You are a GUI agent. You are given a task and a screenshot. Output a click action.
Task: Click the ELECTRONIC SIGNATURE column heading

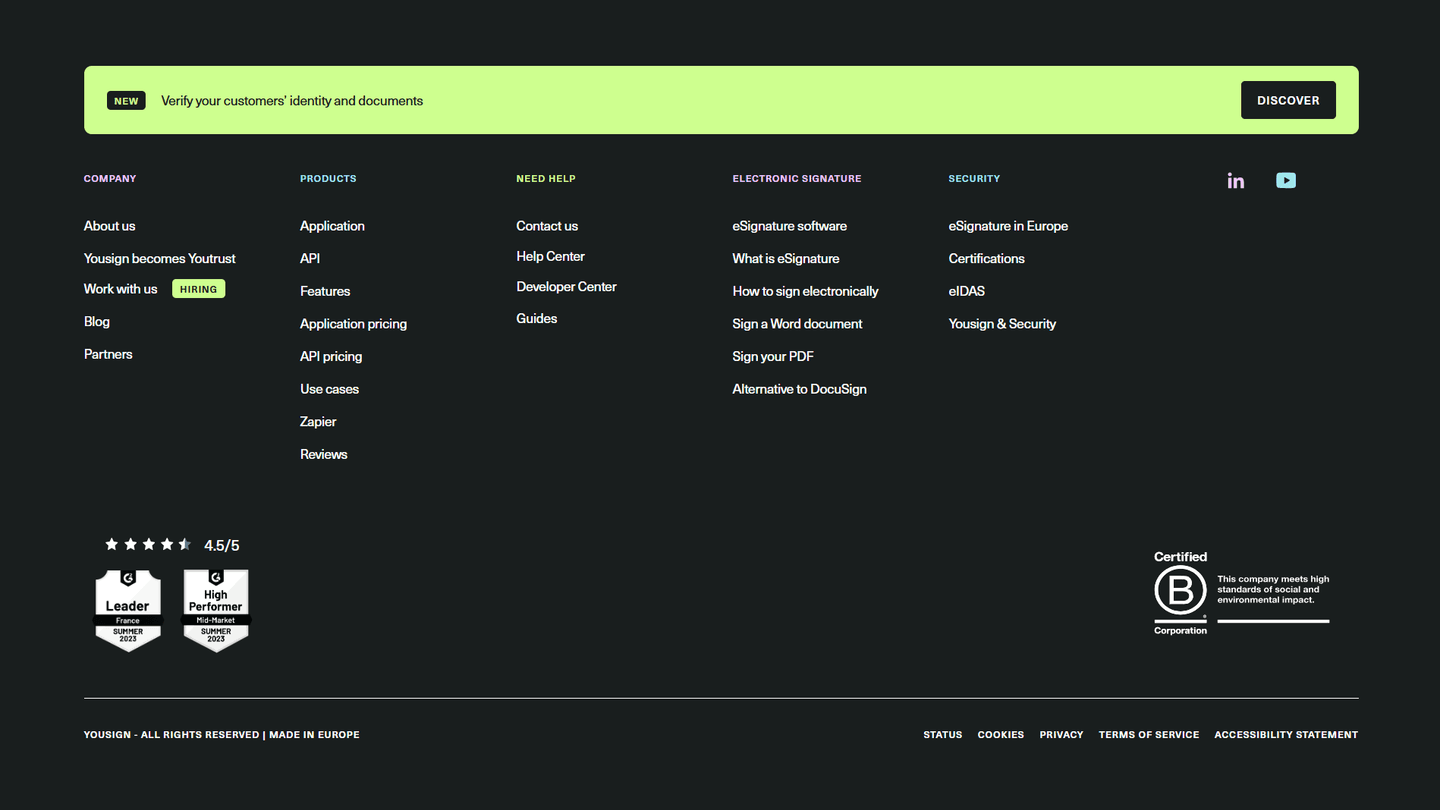point(797,179)
